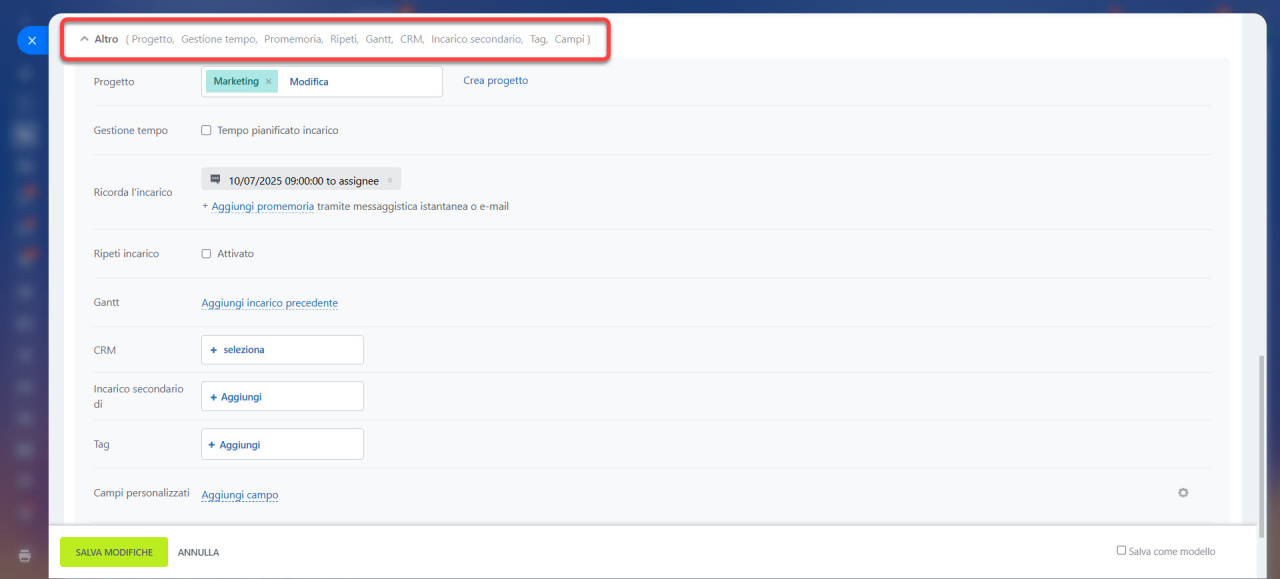Close the task panel with the X button
This screenshot has width=1280, height=579.
31,41
